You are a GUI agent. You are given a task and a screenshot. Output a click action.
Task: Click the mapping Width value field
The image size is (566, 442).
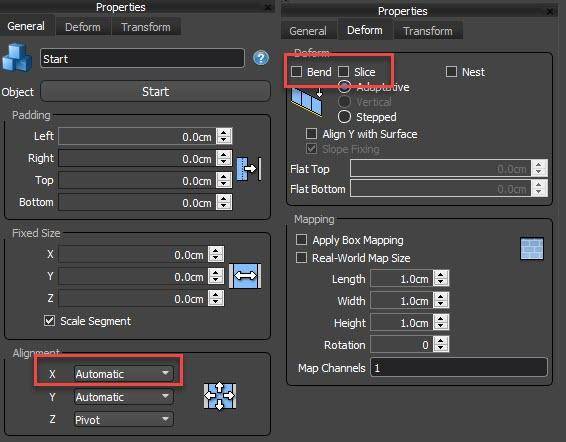pos(402,300)
